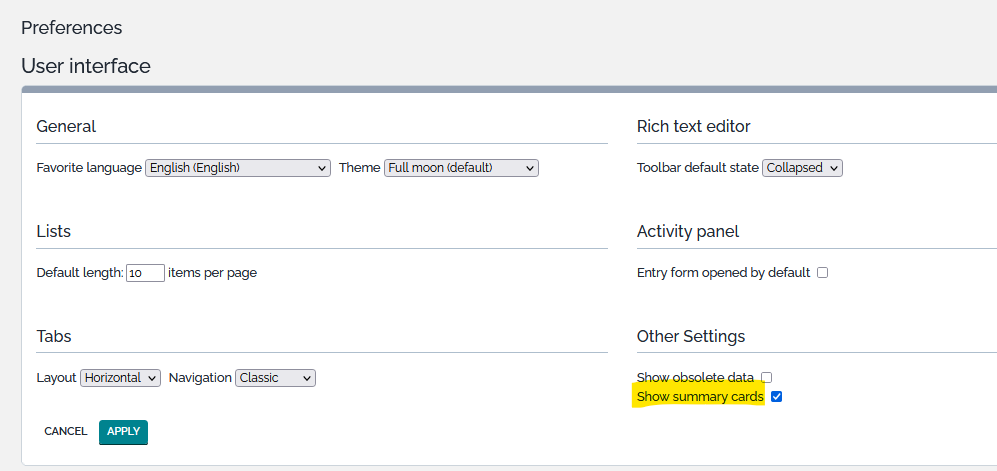Open Toolbar default state dropdown
The height and width of the screenshot is (471, 997).
click(802, 168)
